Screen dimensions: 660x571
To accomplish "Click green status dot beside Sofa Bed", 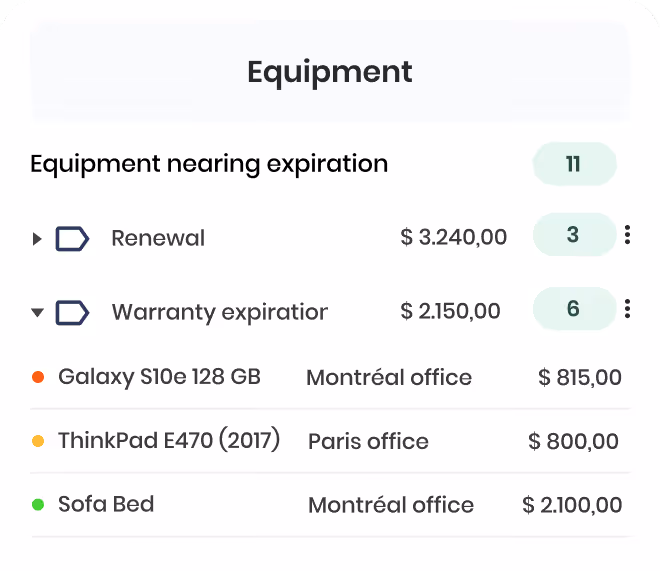I will click(38, 504).
